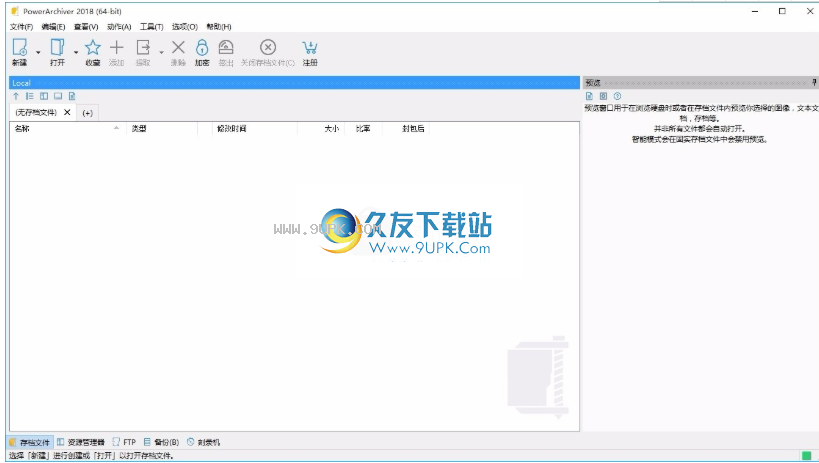Open the 工具(T) menu
Image resolution: width=819 pixels, height=463 pixels.
pos(151,27)
